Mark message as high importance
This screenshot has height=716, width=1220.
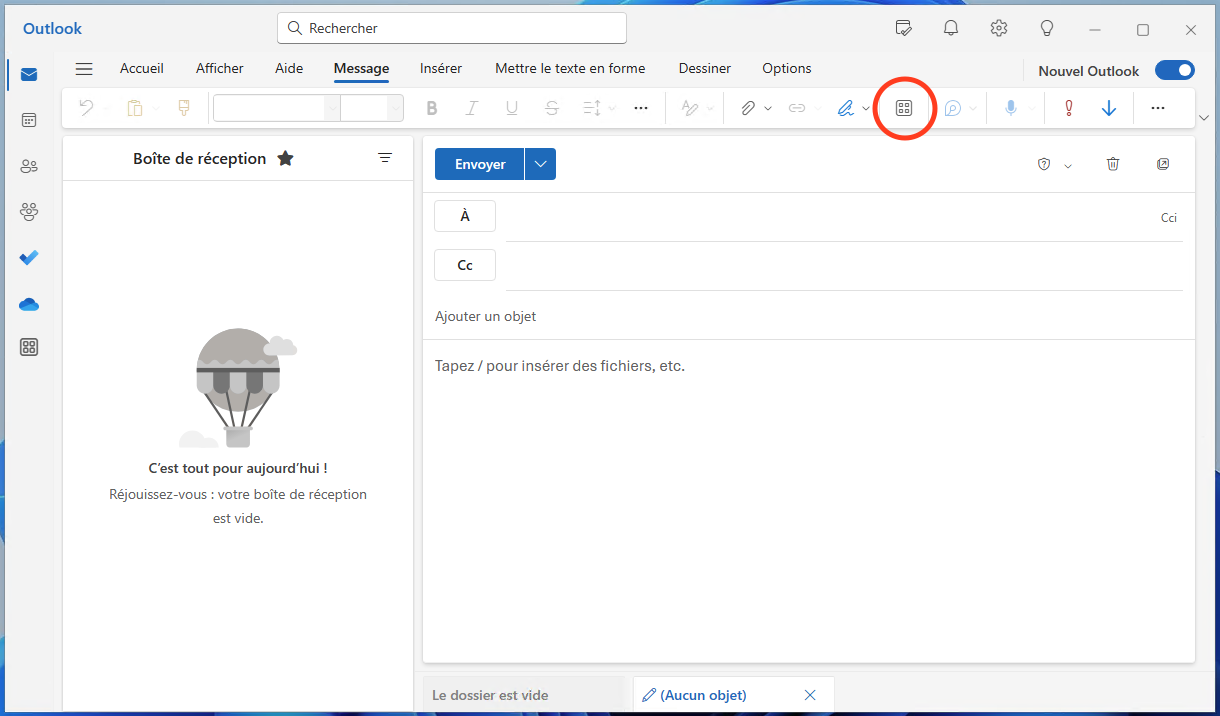[1068, 108]
